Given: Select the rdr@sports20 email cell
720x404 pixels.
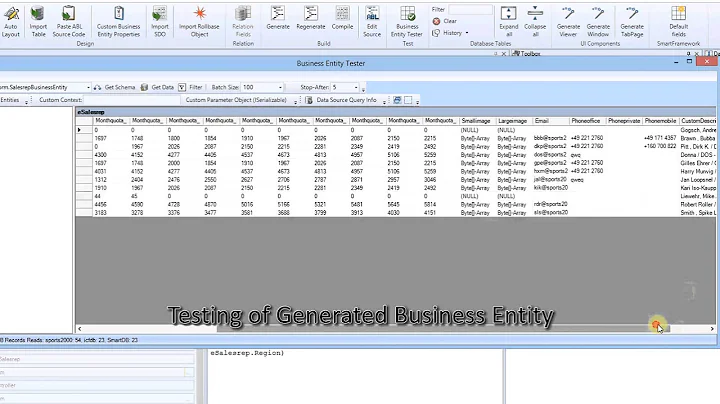Looking at the screenshot, I should click(551, 204).
